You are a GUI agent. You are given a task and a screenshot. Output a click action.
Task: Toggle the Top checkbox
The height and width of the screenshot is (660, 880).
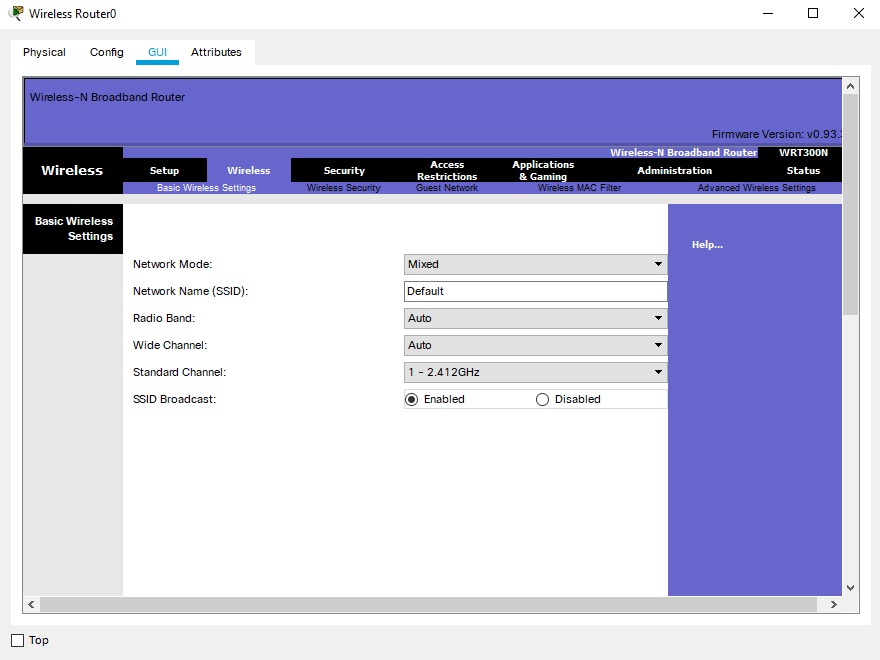(18, 640)
